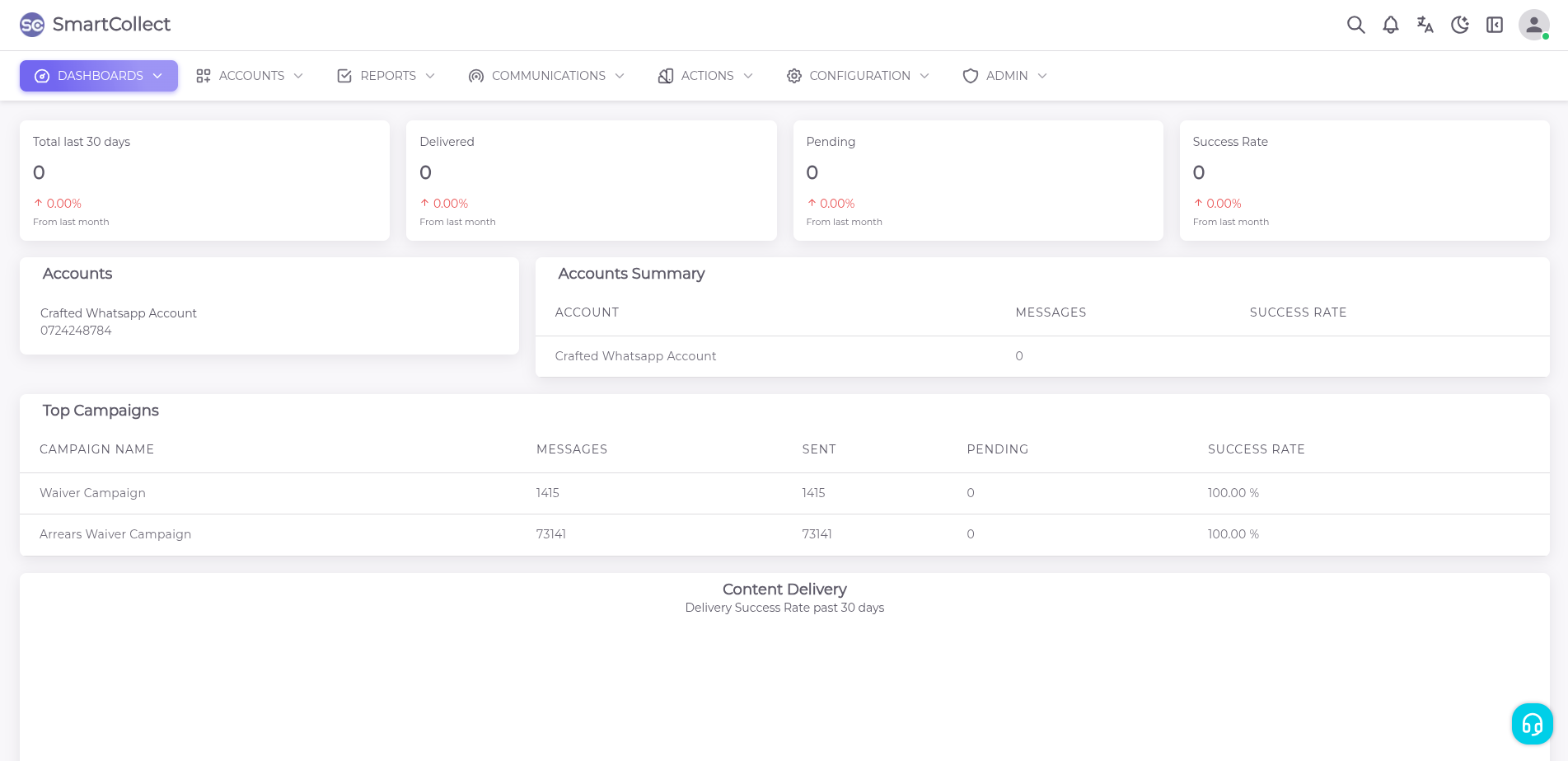Select the Arrears Waiver Campaign row

[x=115, y=534]
